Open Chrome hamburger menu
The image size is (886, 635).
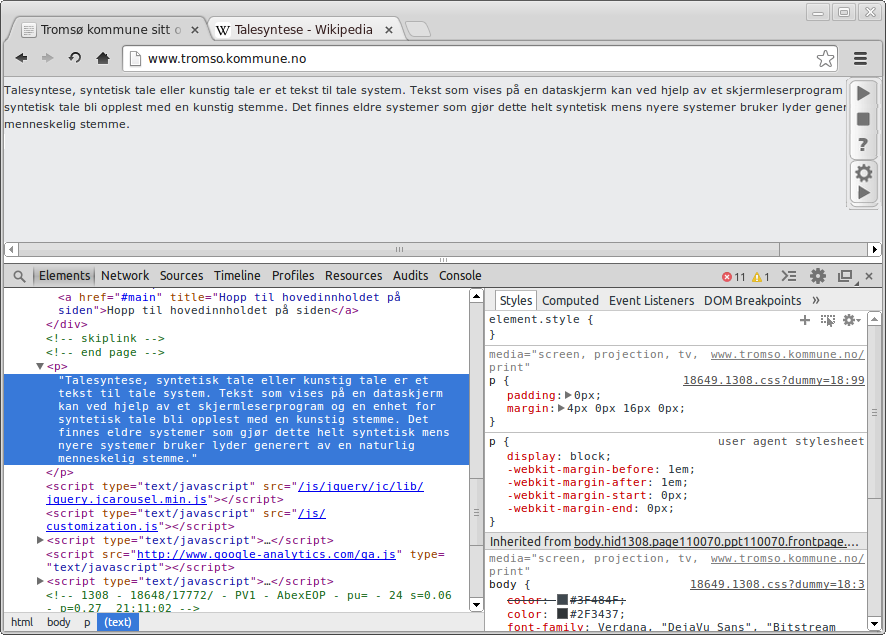(x=860, y=58)
